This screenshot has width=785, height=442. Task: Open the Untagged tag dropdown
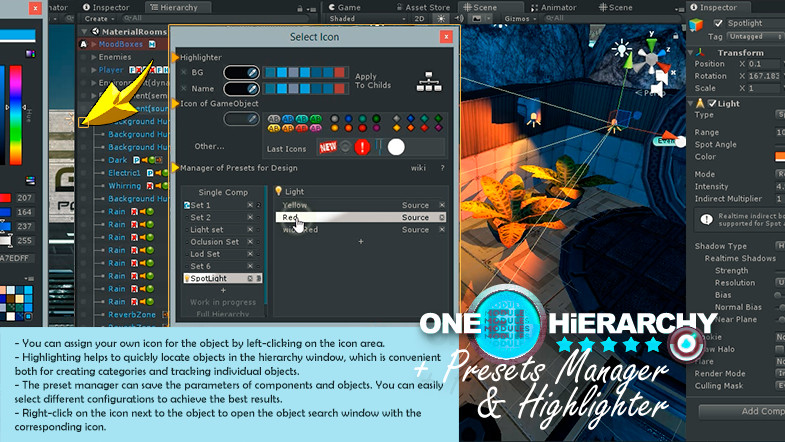click(755, 37)
